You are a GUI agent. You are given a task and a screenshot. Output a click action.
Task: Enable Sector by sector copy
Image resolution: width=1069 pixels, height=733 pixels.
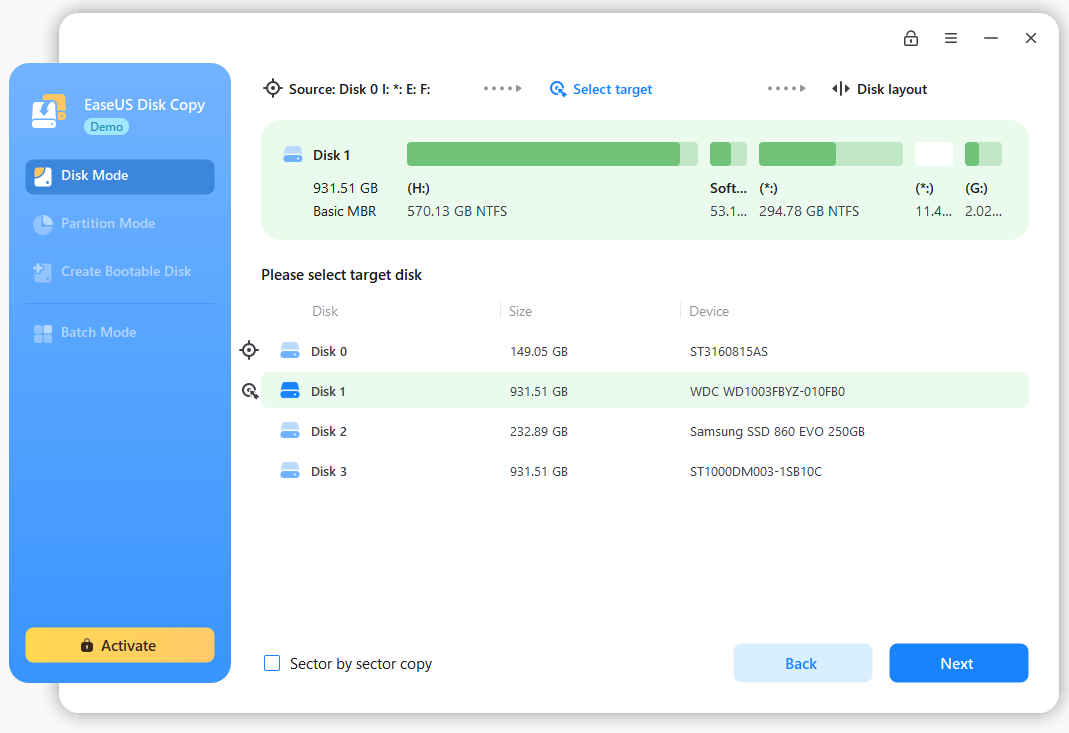pyautogui.click(x=271, y=663)
